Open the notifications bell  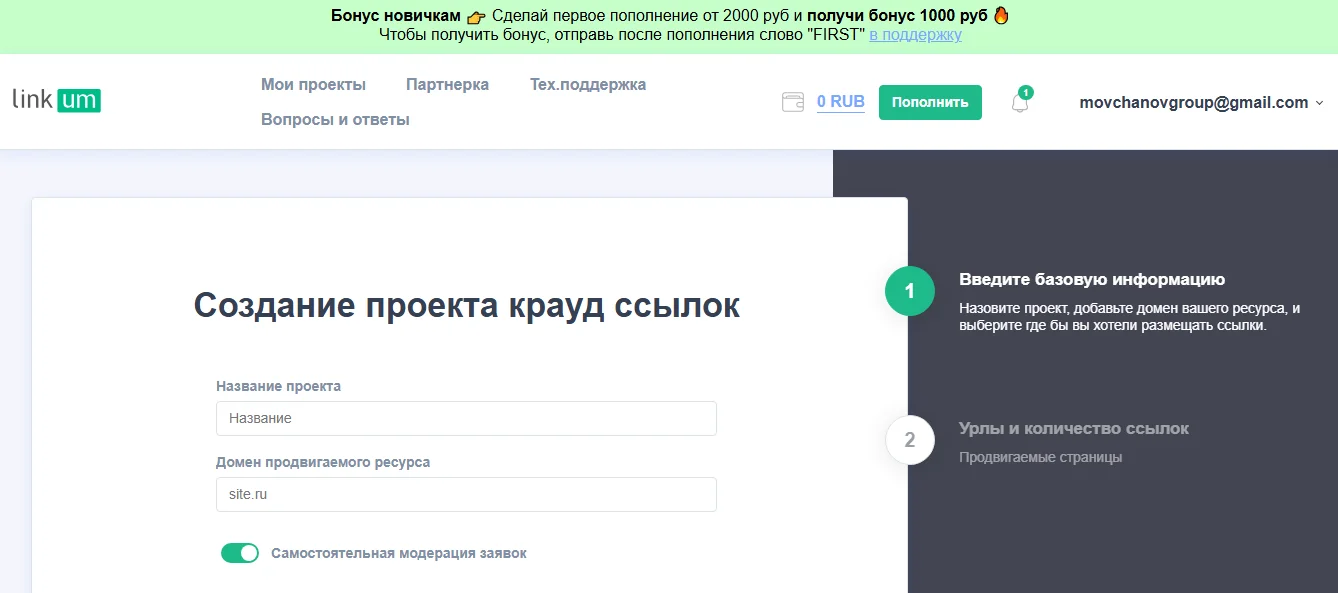[x=1020, y=102]
